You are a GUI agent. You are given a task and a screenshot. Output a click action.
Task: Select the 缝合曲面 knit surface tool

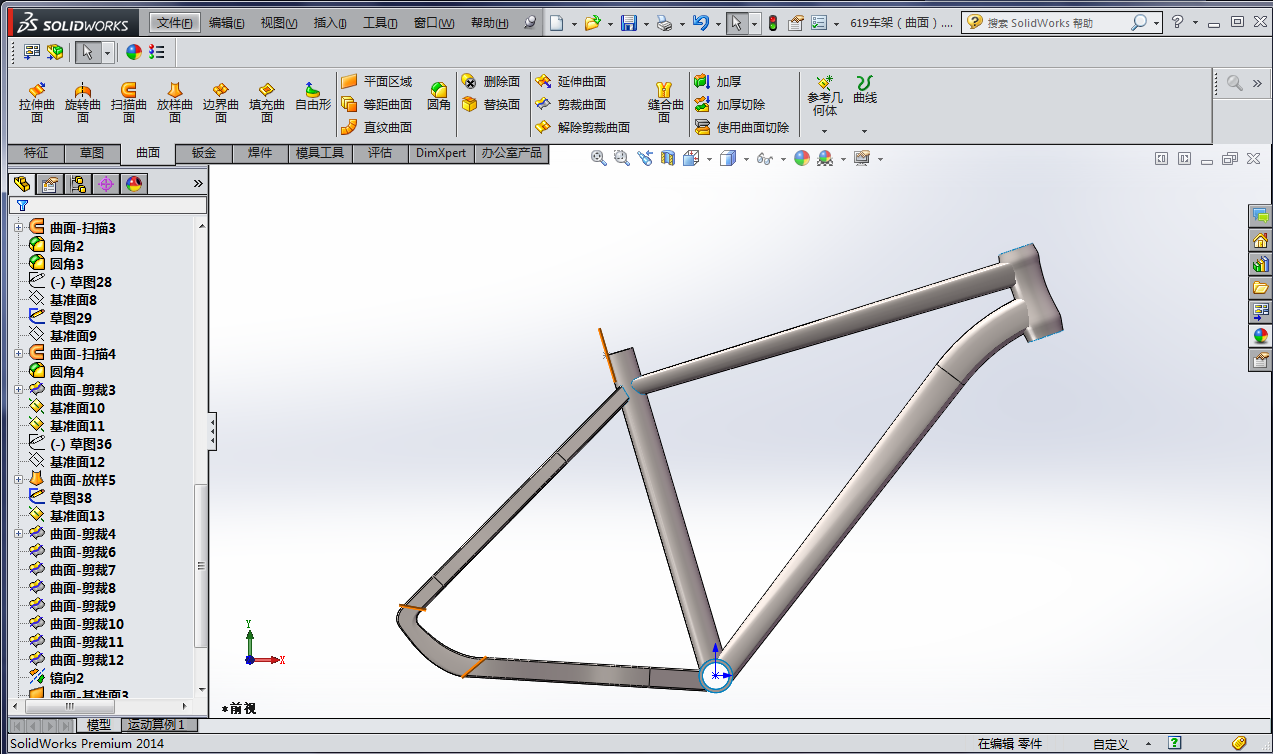pos(665,102)
